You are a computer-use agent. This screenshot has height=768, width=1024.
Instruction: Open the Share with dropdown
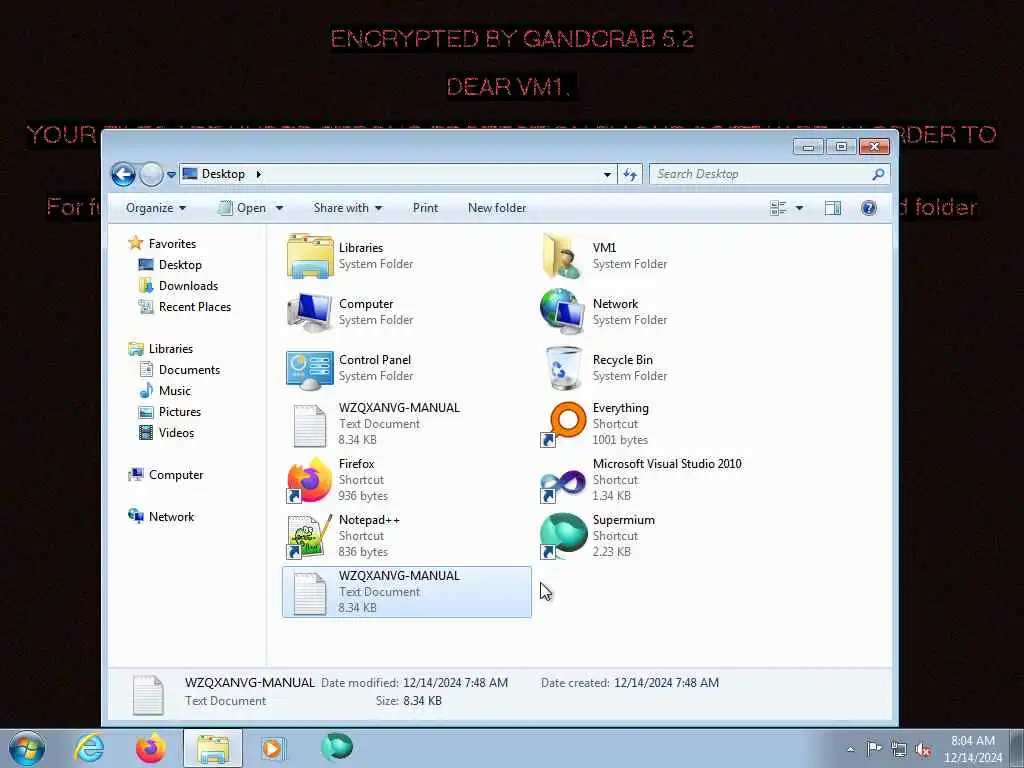tap(347, 208)
